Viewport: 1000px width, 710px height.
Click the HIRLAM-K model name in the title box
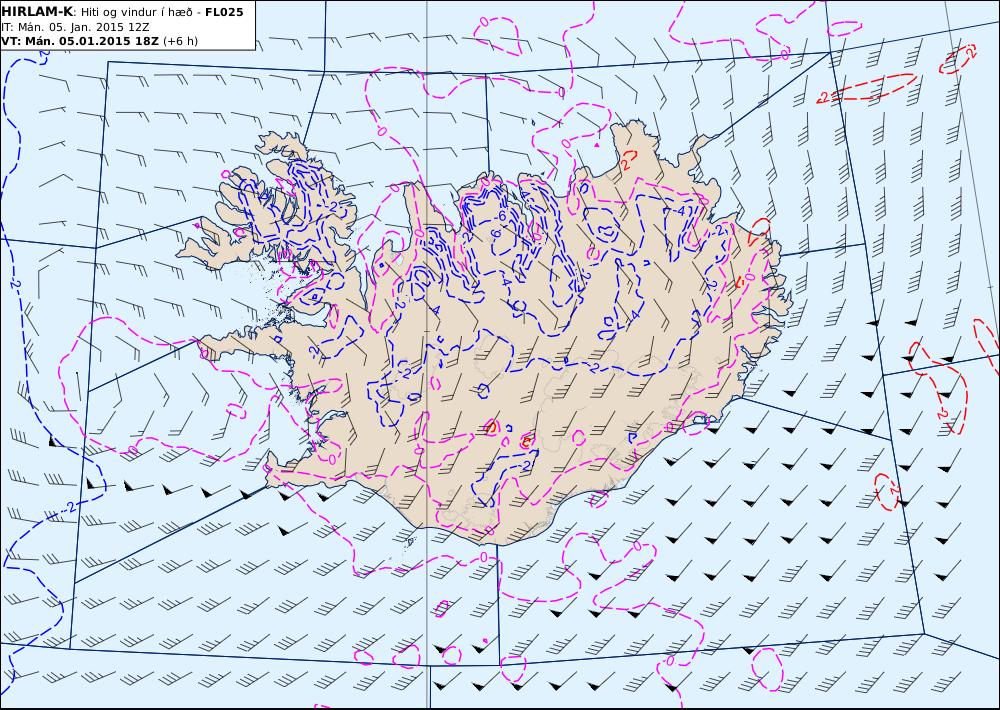37,12
